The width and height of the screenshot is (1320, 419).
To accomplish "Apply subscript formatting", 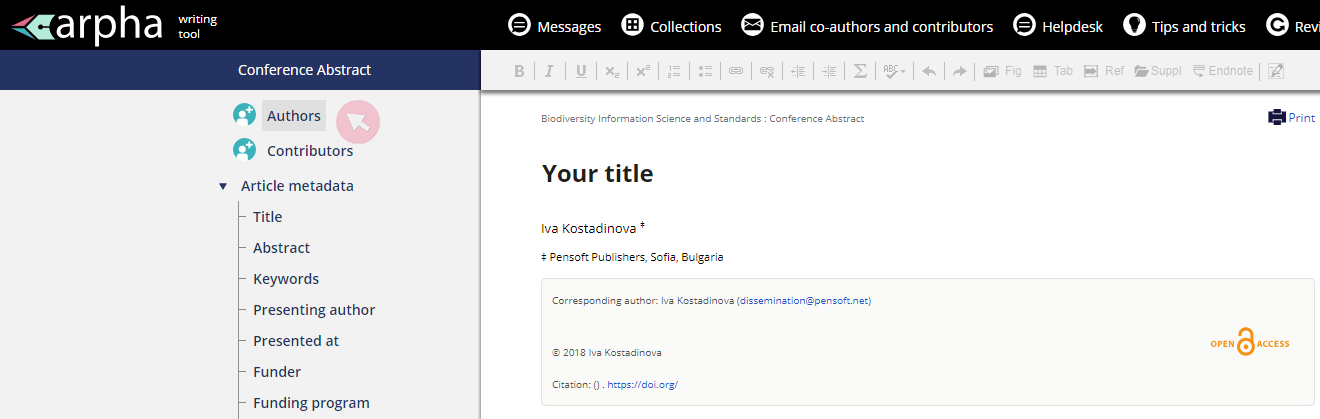I will point(611,71).
